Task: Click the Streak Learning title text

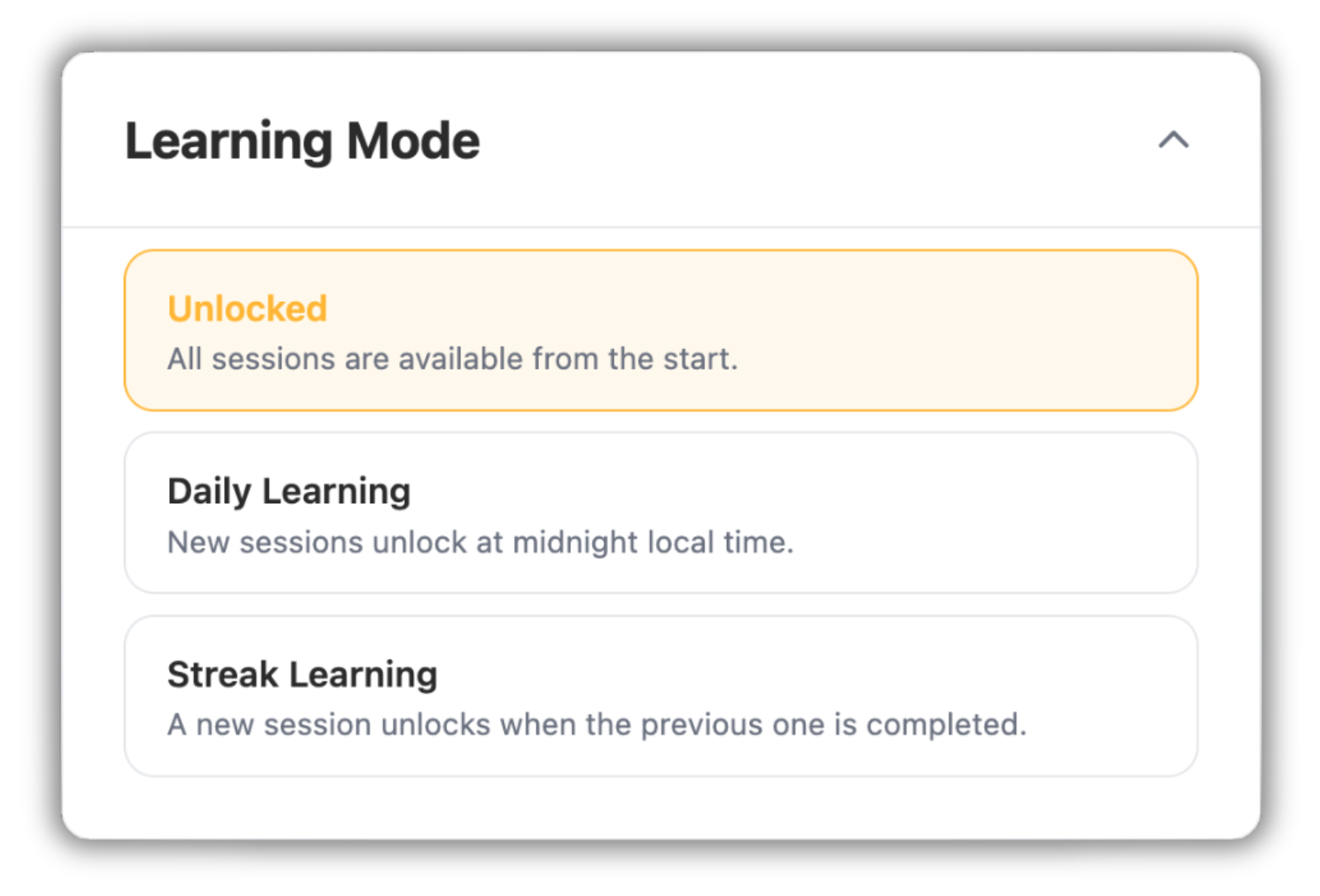Action: (x=302, y=675)
